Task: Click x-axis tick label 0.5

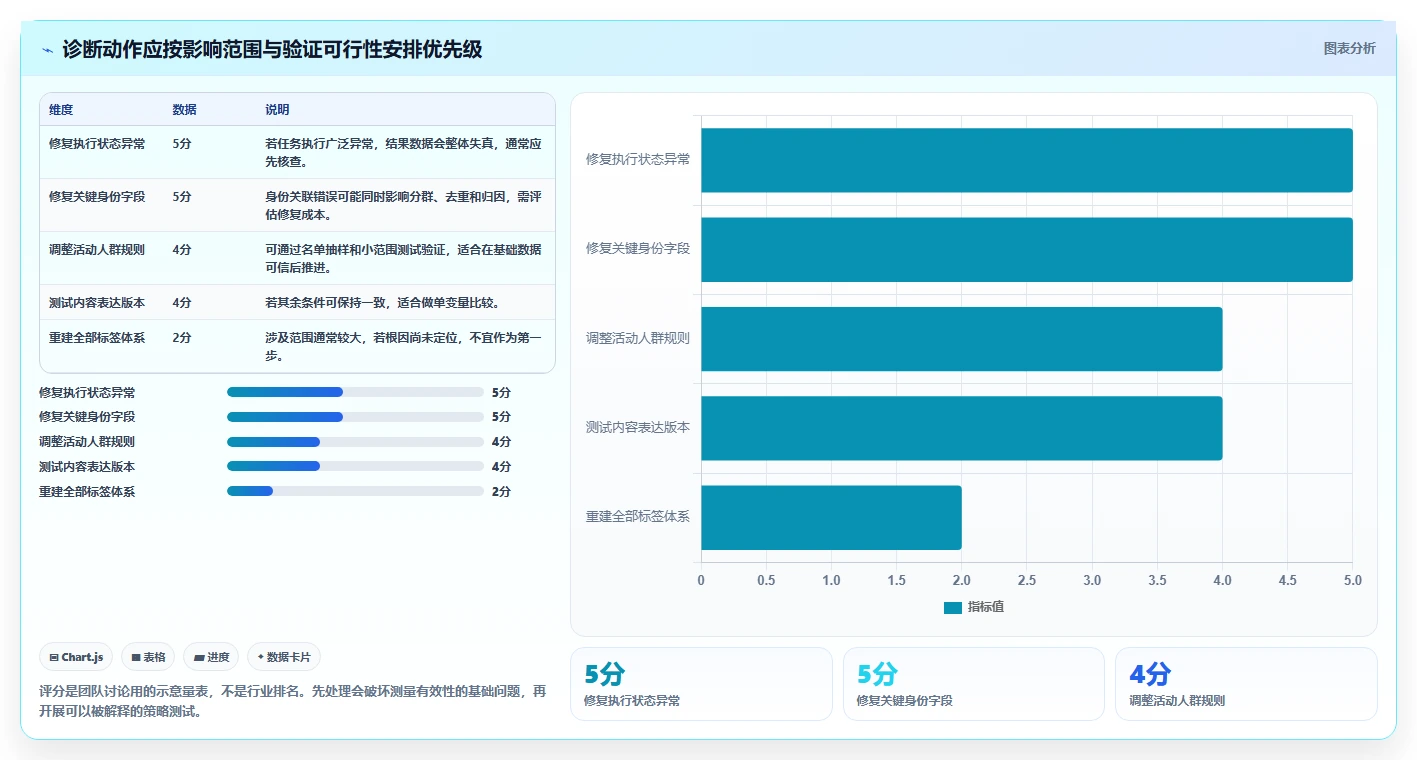Action: [x=766, y=580]
